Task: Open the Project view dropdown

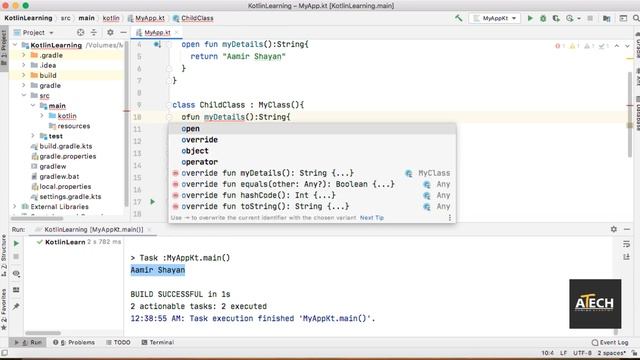Action: pos(34,32)
